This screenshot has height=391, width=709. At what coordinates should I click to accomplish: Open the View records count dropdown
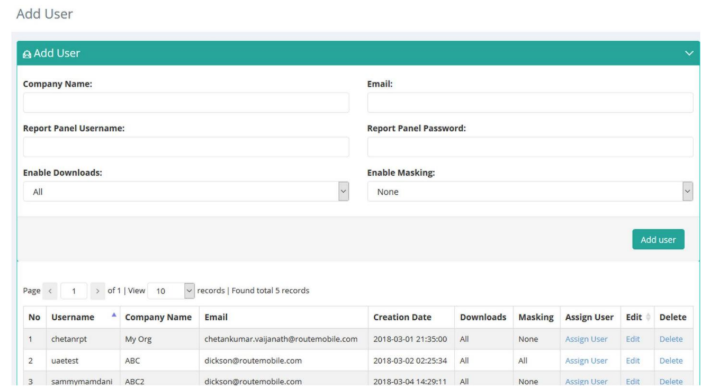(x=171, y=291)
